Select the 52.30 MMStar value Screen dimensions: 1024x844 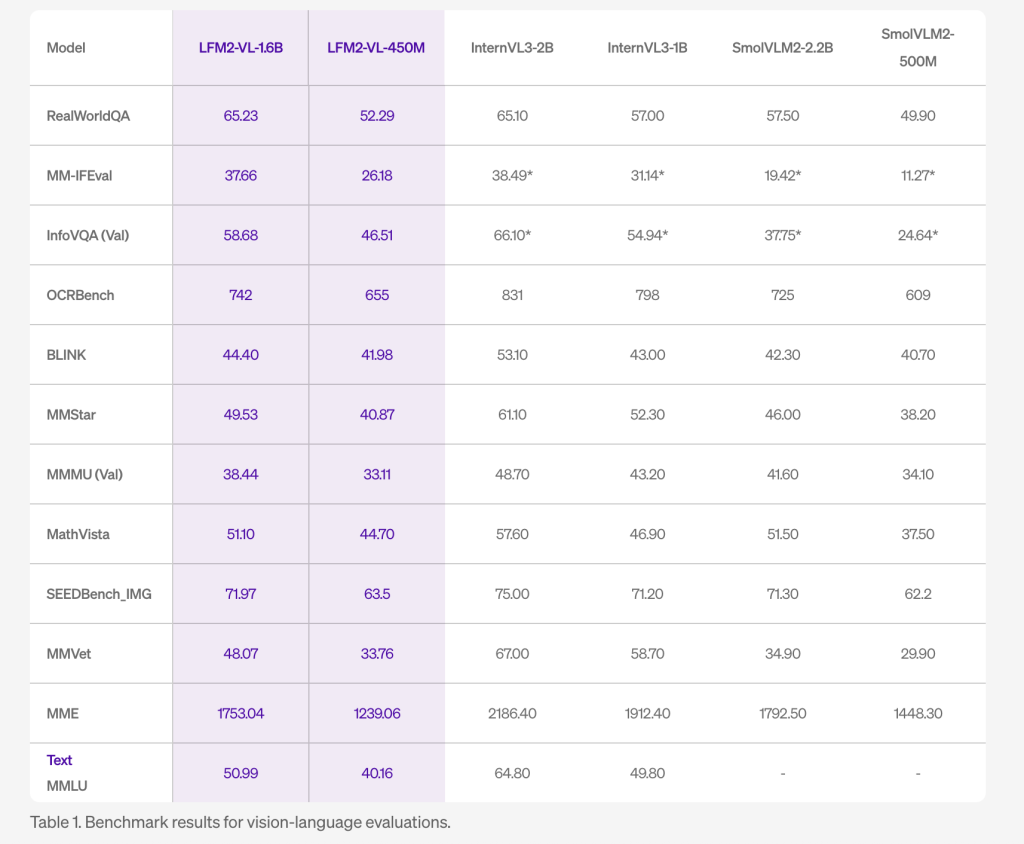(647, 415)
